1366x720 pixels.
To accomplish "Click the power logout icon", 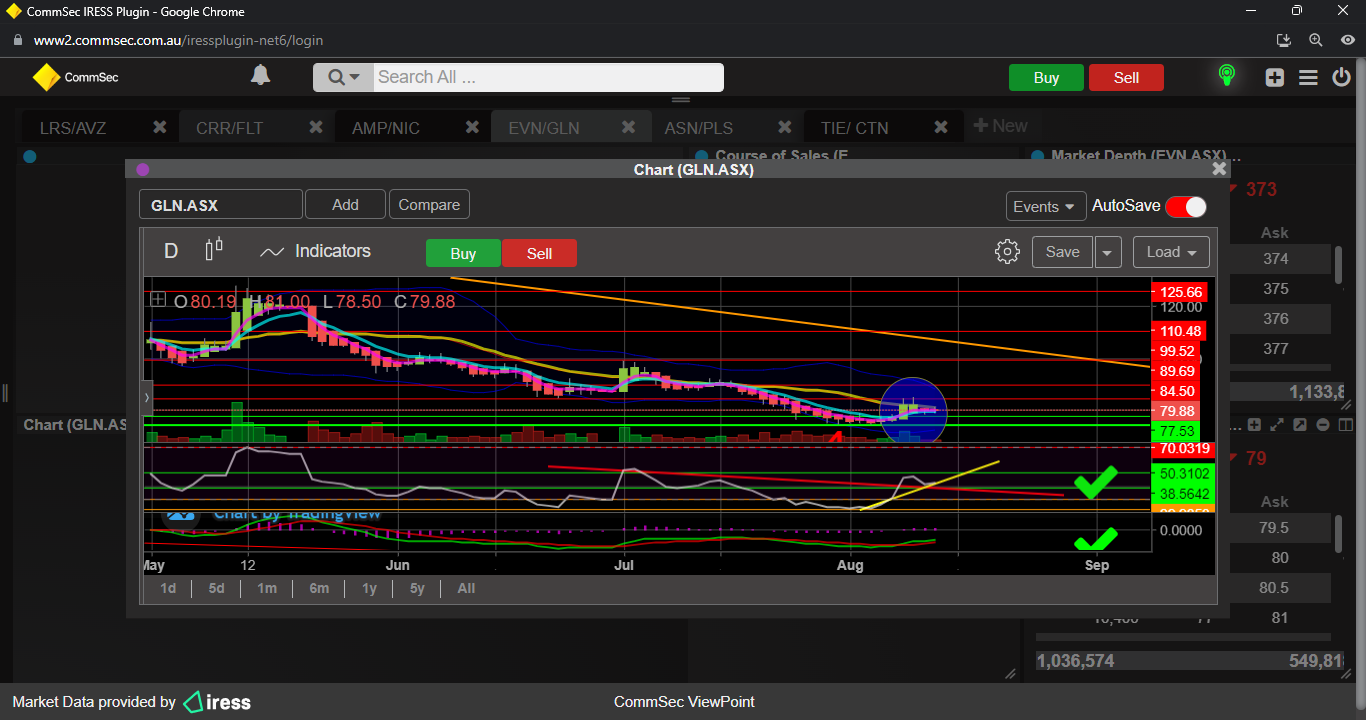I will [1342, 77].
